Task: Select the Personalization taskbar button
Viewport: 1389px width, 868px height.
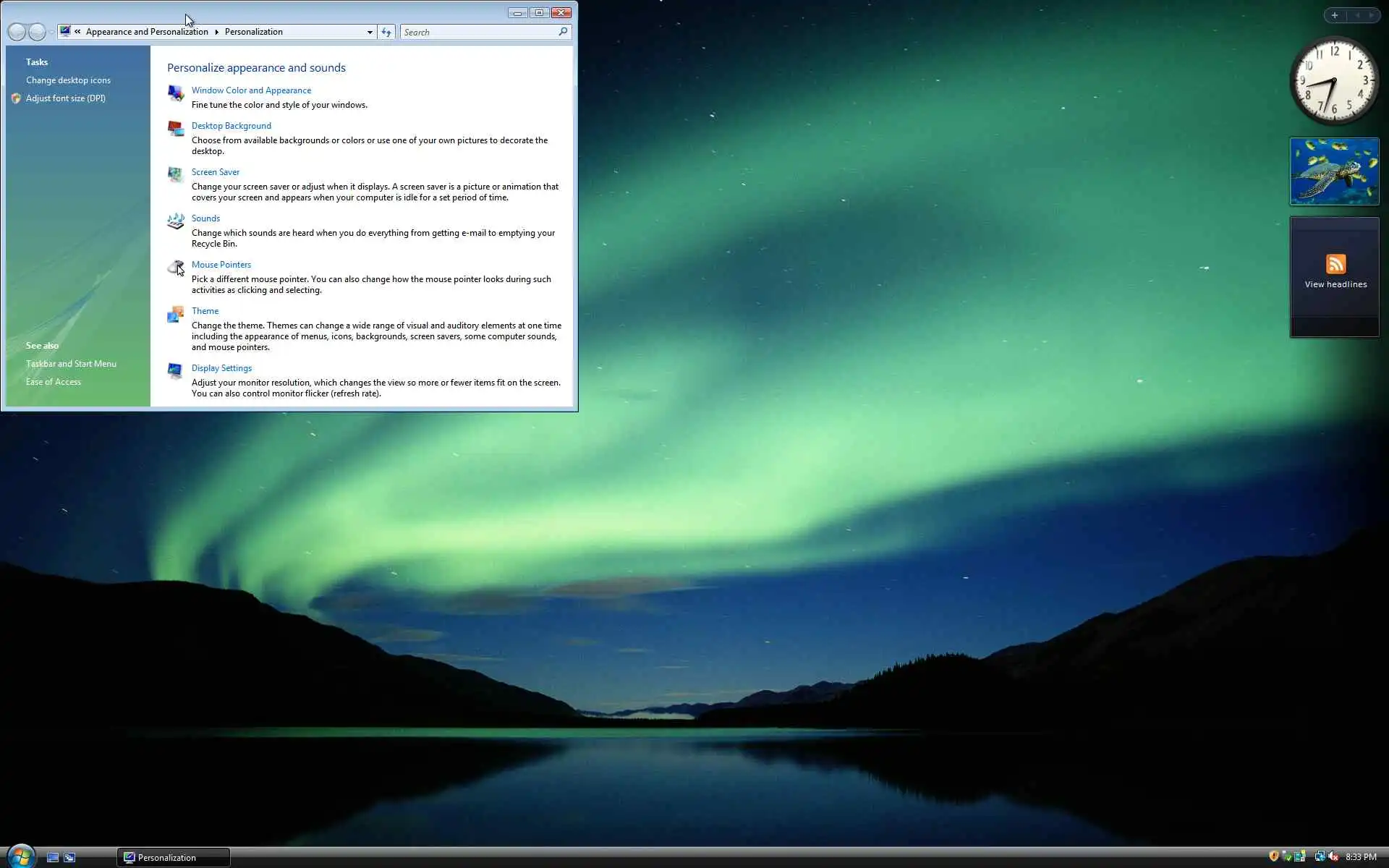Action: [174, 857]
